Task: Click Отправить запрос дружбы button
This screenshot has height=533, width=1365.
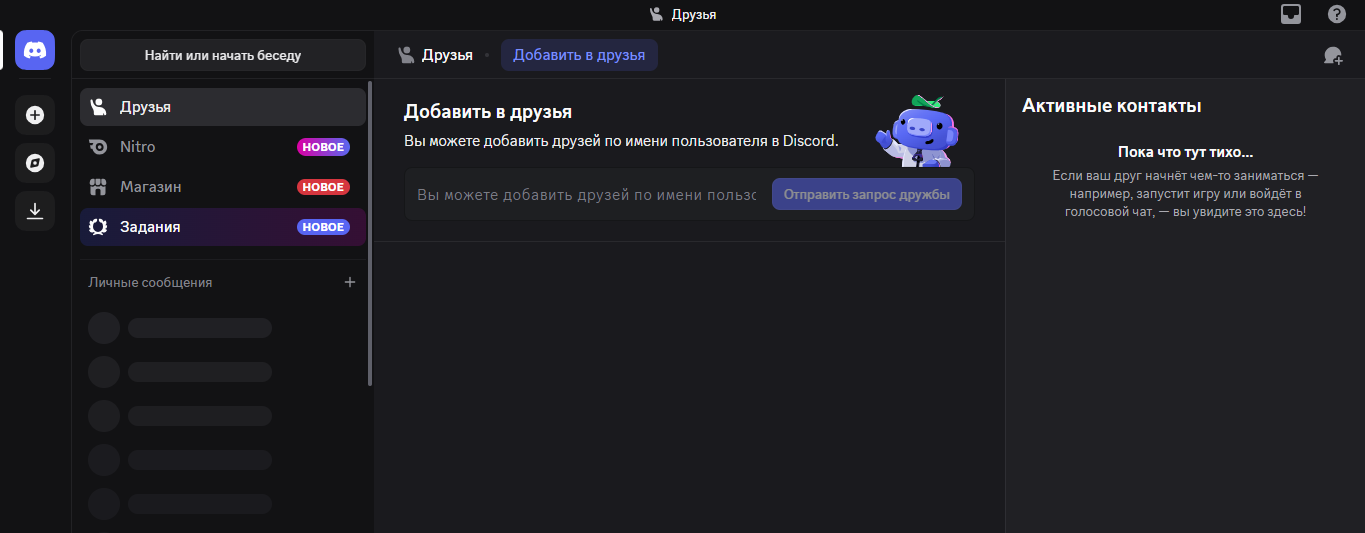Action: [867, 194]
